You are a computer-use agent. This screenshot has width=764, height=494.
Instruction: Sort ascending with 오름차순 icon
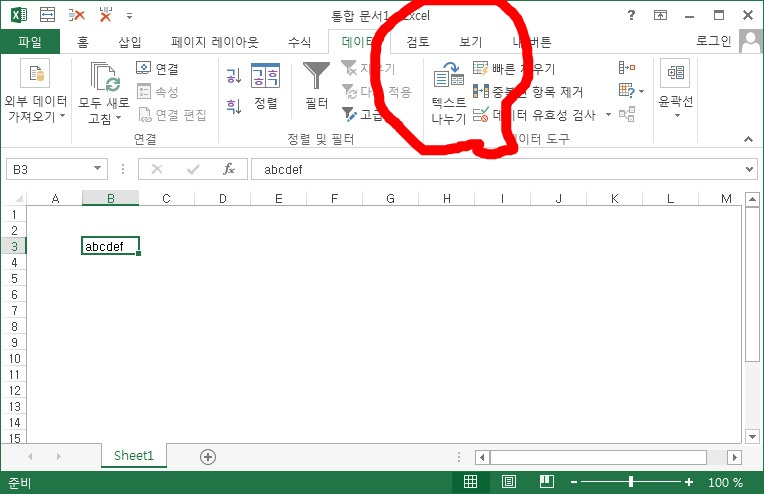[234, 76]
